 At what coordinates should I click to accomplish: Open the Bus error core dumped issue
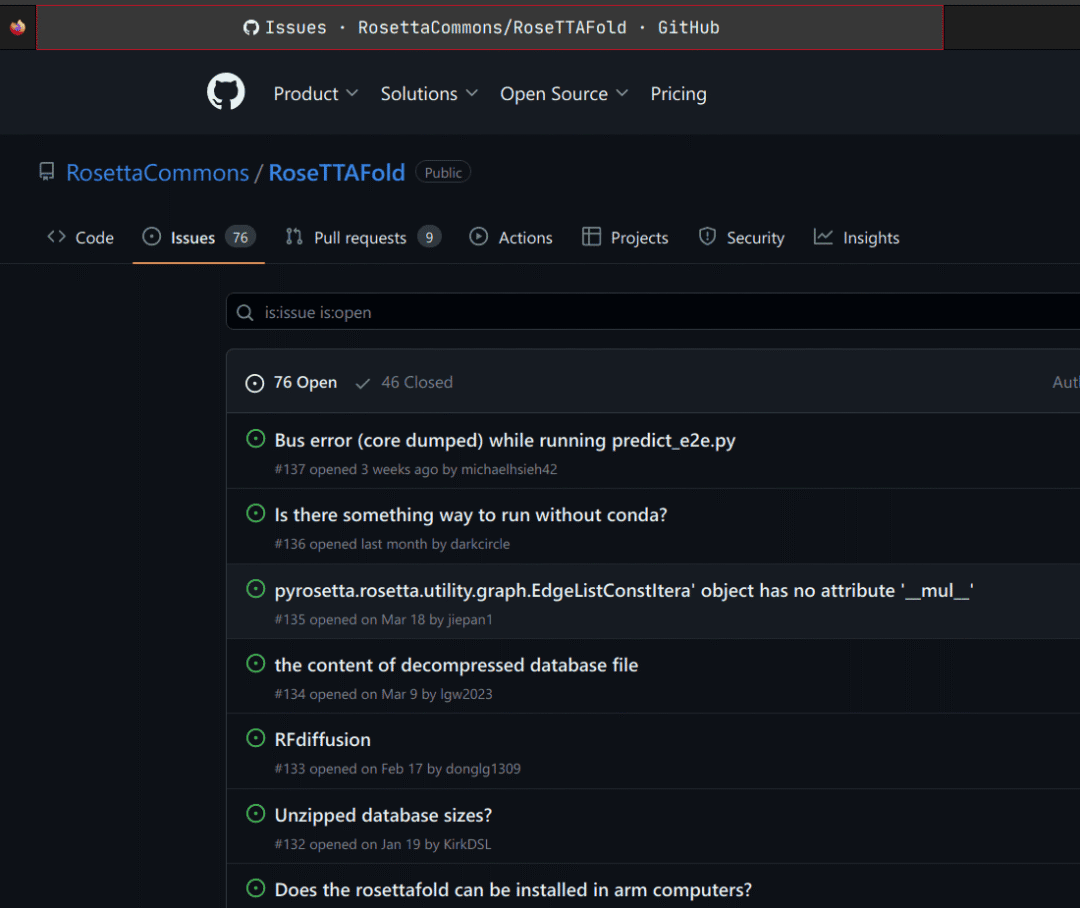(x=505, y=440)
